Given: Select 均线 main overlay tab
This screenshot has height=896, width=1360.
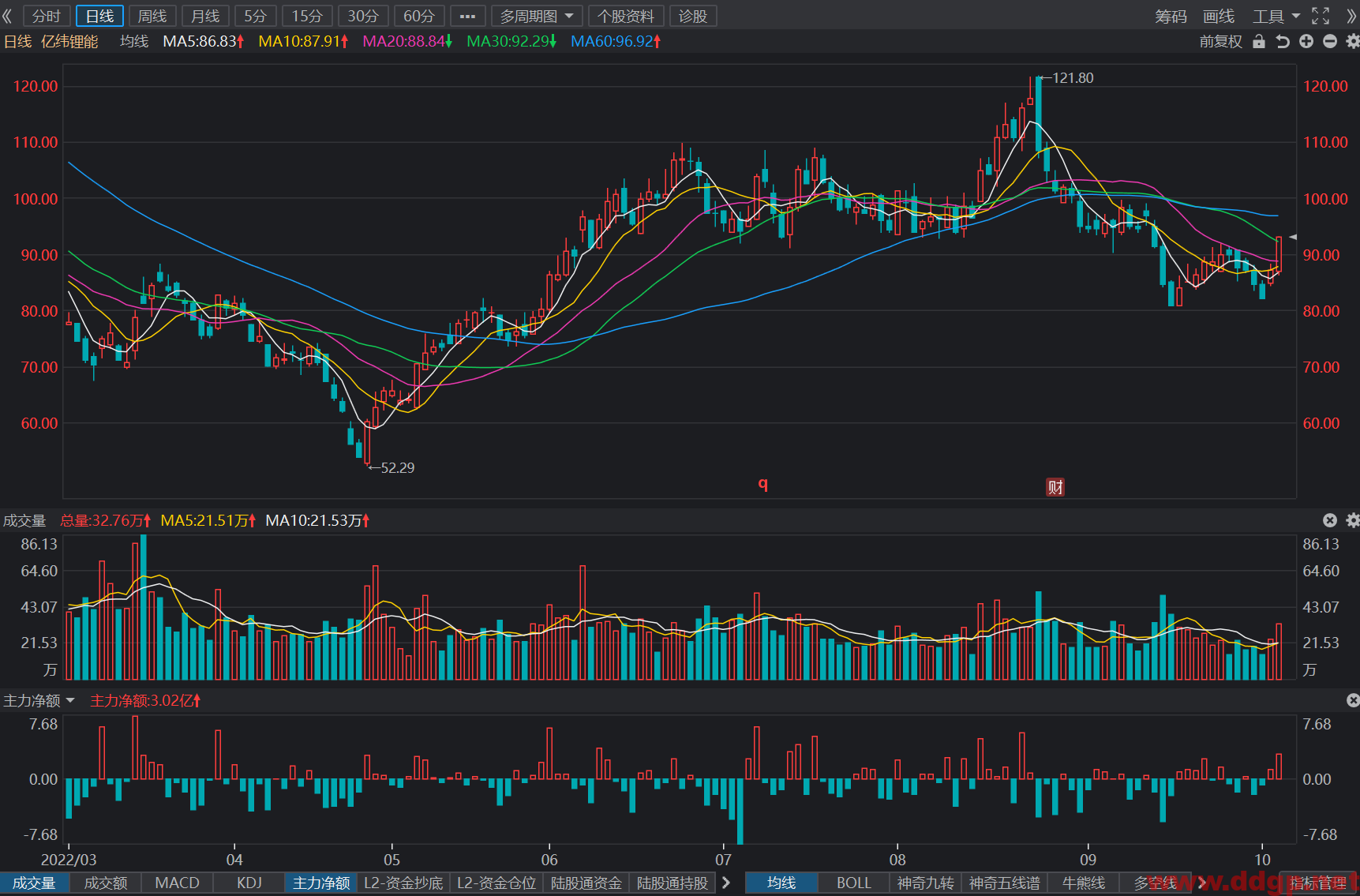Looking at the screenshot, I should coord(781,883).
